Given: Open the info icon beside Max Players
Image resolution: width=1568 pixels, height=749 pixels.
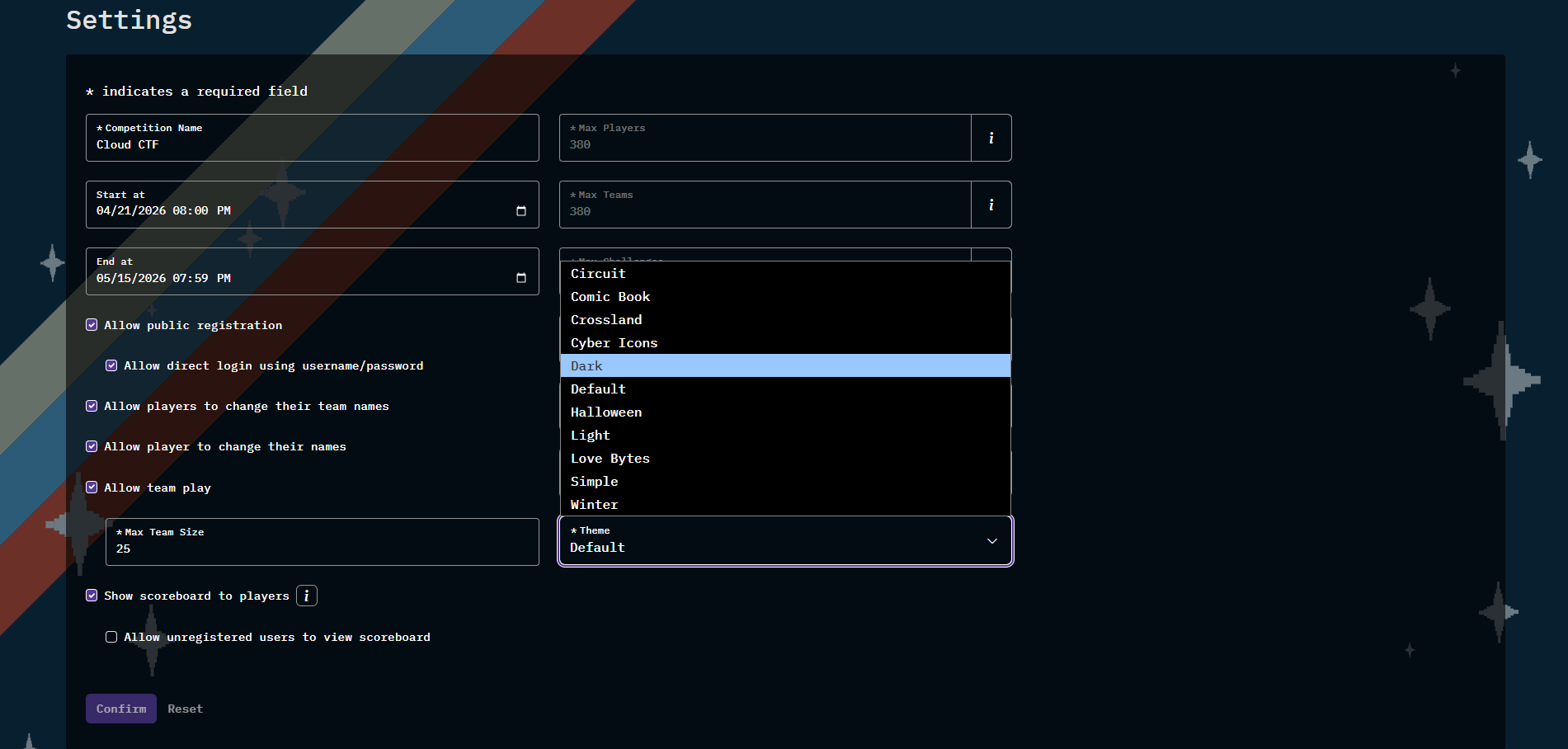Looking at the screenshot, I should tap(991, 138).
